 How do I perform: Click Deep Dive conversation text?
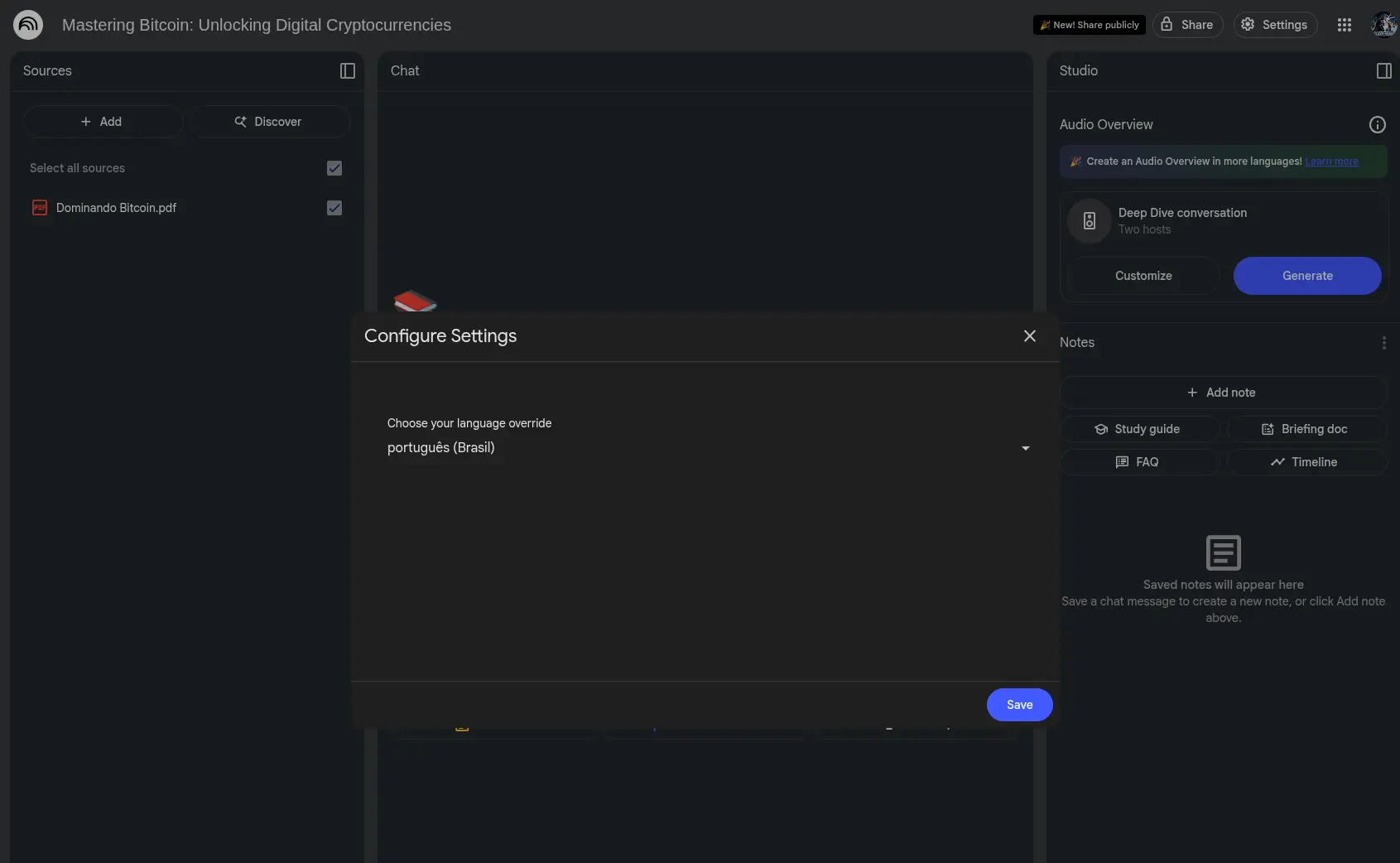point(1182,213)
